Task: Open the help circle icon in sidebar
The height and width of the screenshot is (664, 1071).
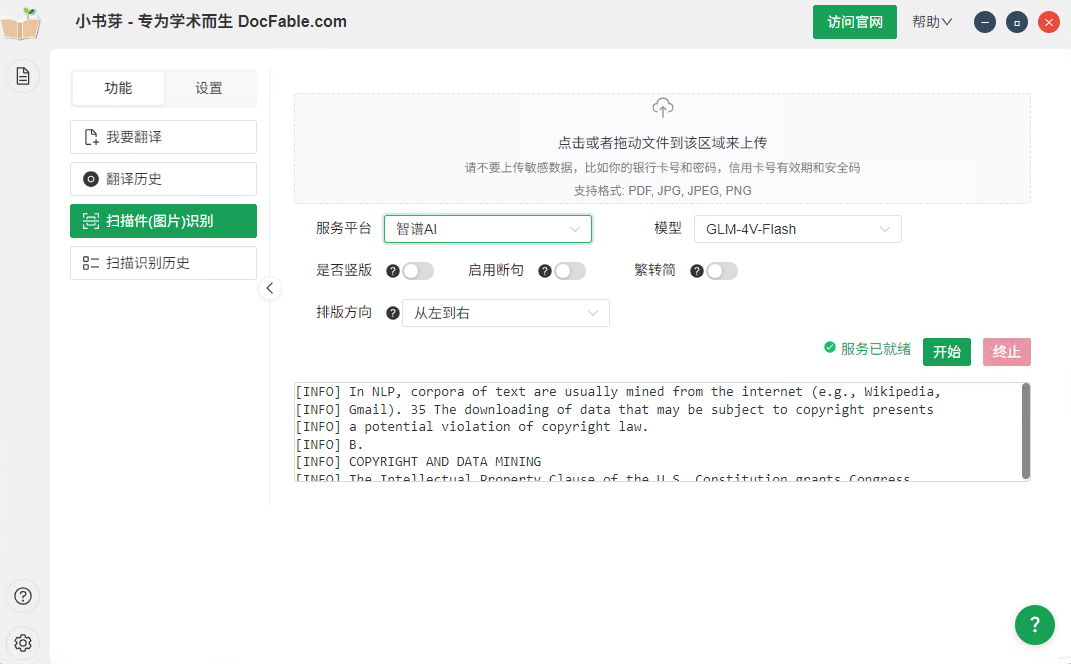Action: tap(23, 596)
